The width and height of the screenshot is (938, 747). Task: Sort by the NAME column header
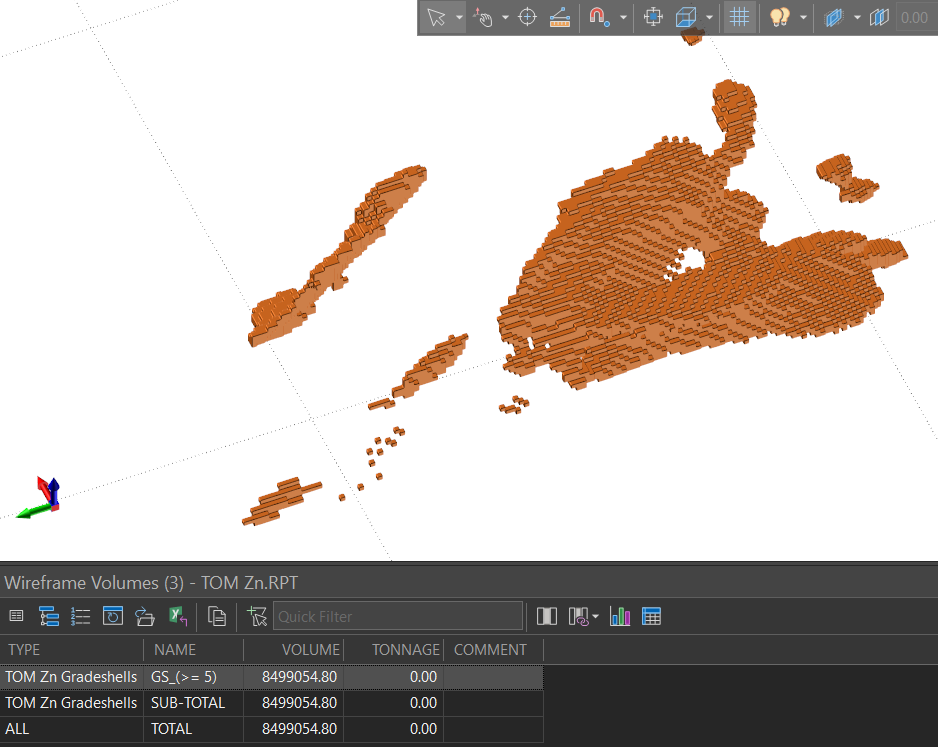(193, 650)
